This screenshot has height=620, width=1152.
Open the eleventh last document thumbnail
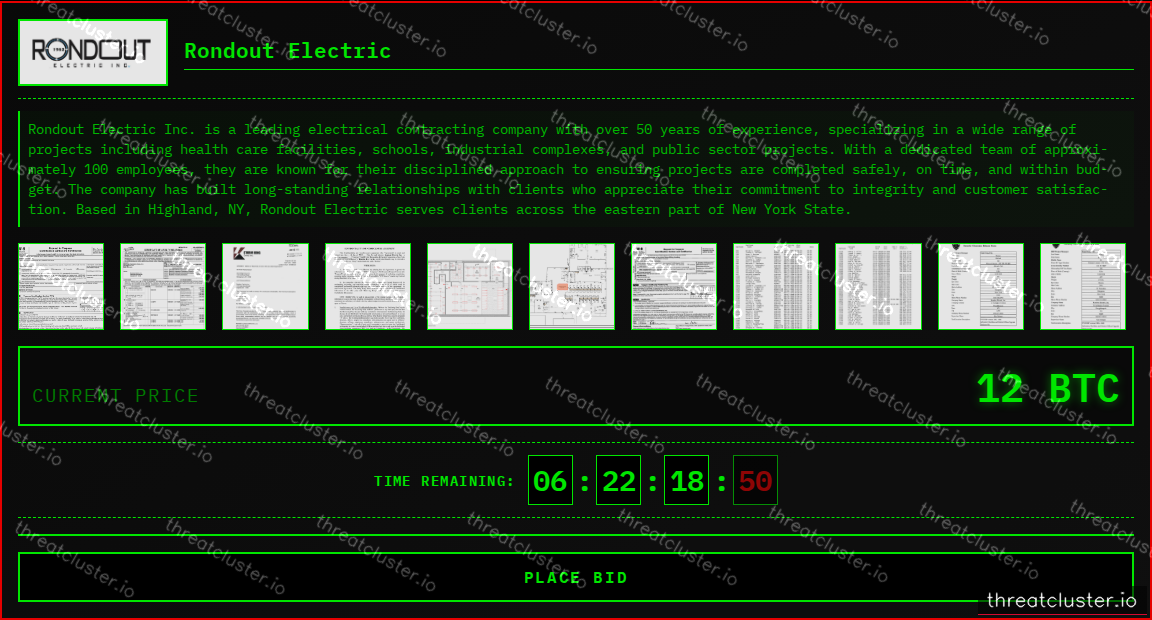(1082, 286)
